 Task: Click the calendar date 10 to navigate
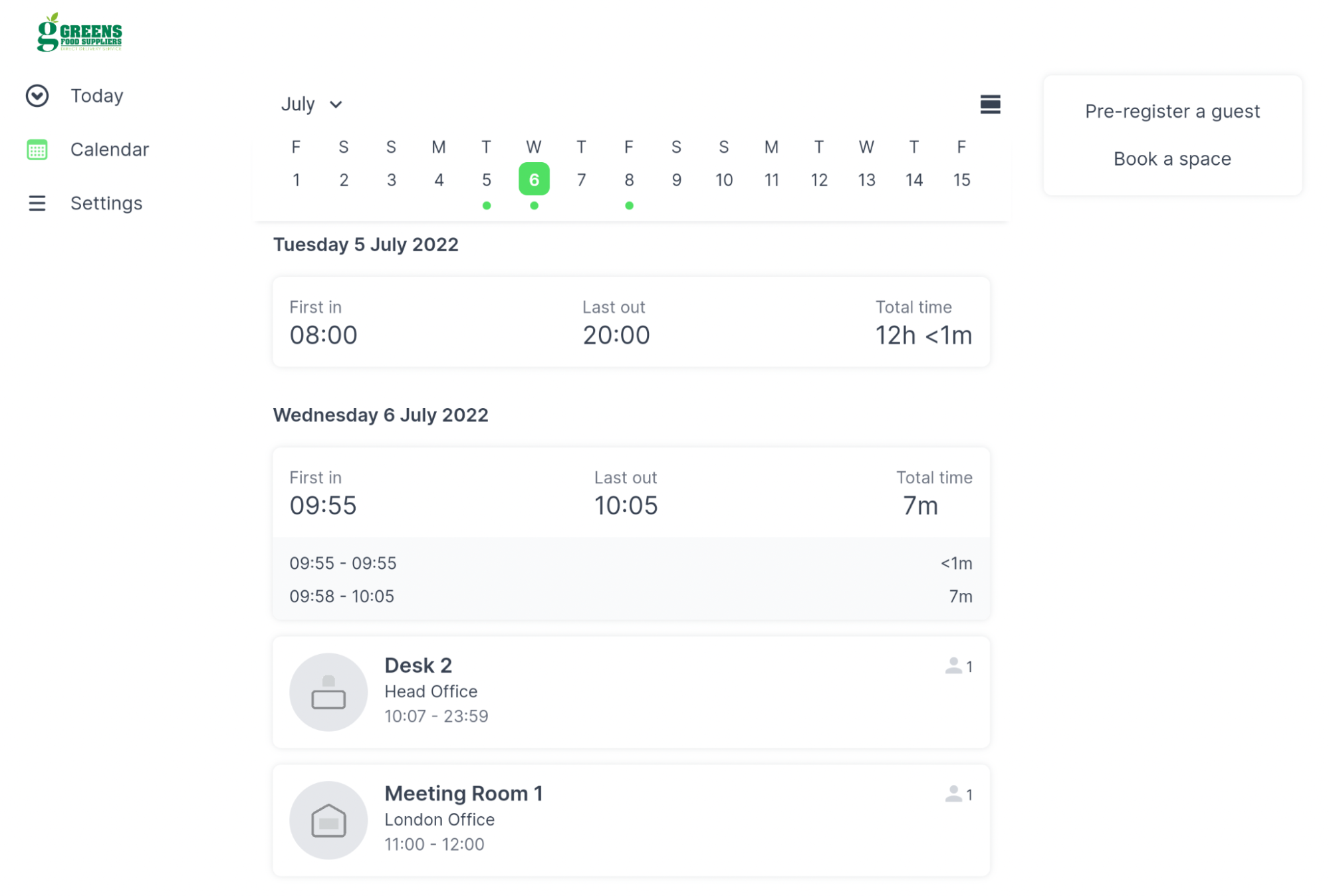[723, 180]
